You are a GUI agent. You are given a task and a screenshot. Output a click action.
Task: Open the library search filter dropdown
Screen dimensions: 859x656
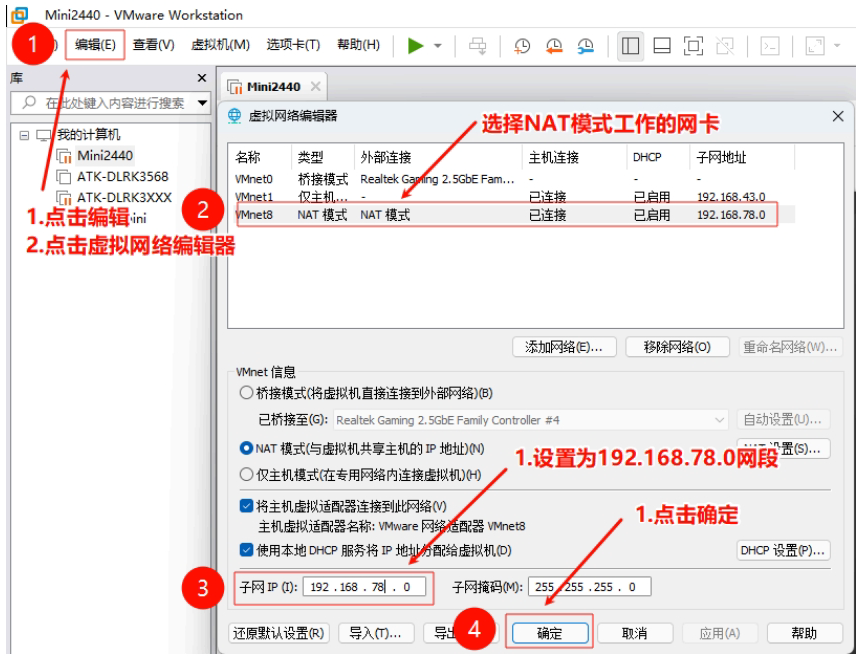point(203,103)
